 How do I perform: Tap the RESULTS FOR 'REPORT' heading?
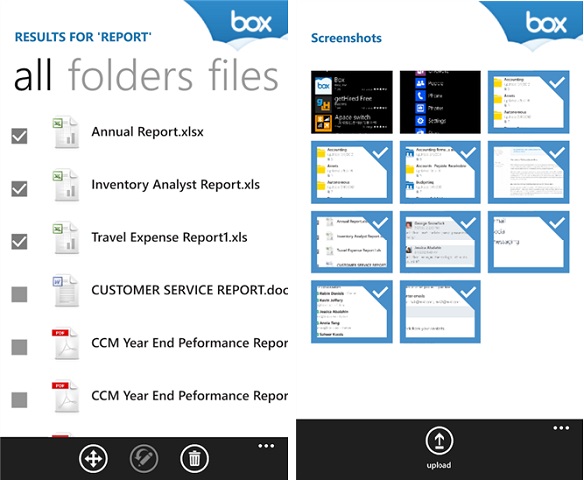[x=83, y=37]
